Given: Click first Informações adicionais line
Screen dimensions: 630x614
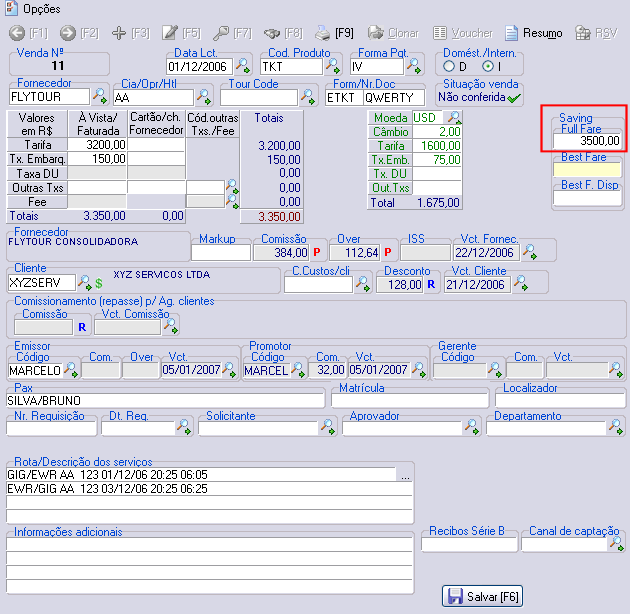Looking at the screenshot, I should tap(210, 544).
